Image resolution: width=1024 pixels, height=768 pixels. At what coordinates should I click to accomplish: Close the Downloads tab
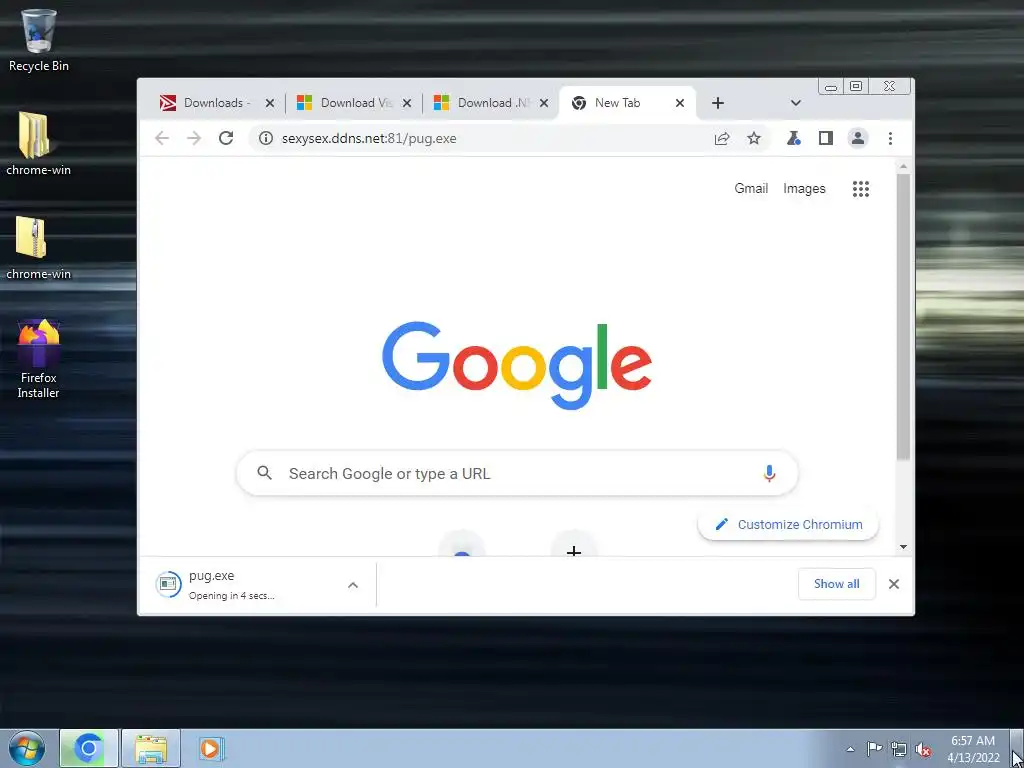270,103
